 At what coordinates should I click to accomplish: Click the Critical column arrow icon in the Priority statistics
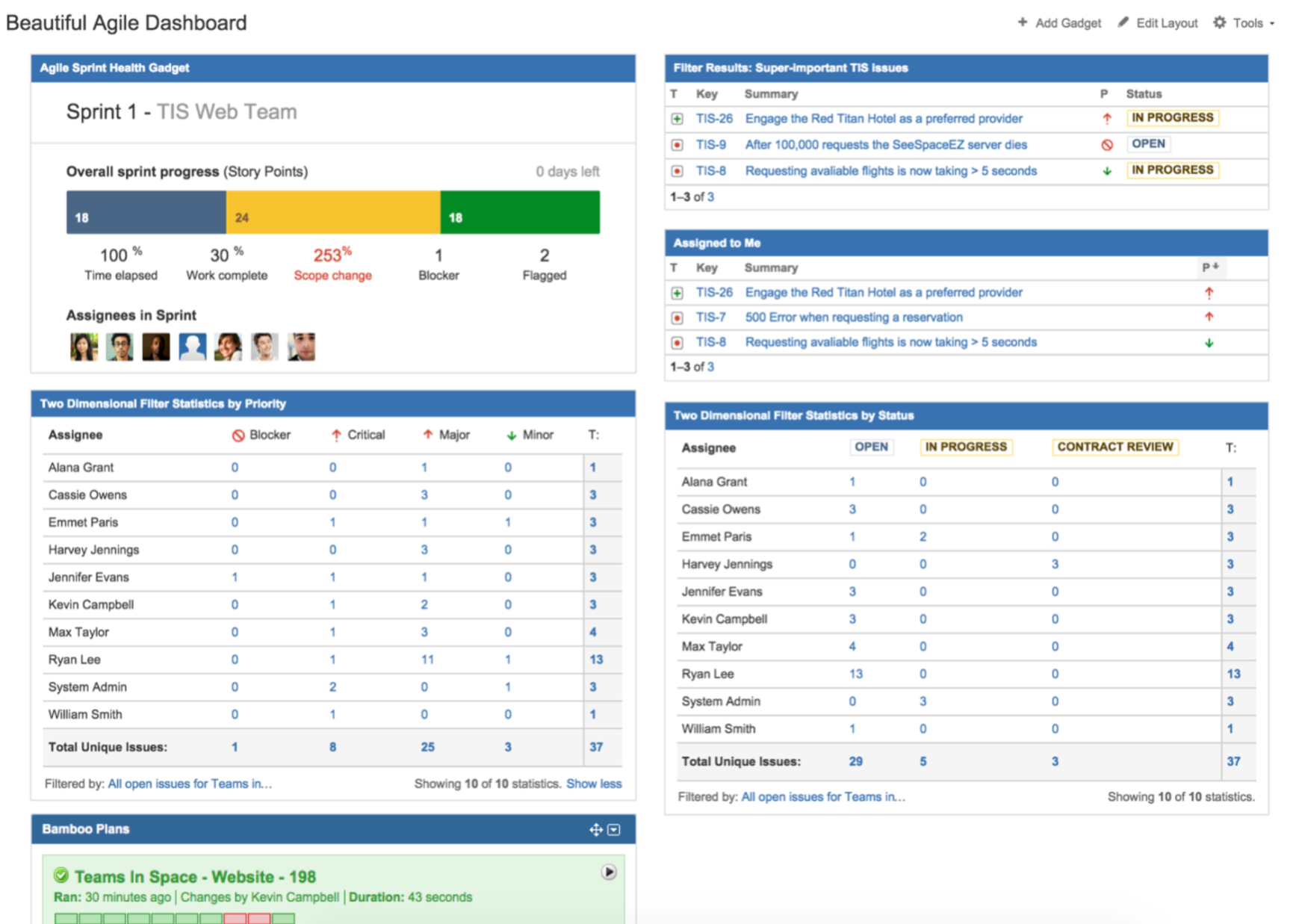[336, 435]
